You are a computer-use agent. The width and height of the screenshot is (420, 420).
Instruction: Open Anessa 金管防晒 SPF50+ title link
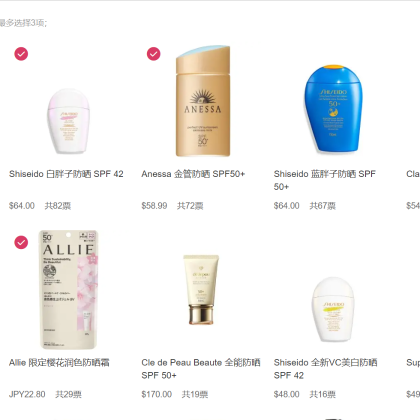[193, 174]
